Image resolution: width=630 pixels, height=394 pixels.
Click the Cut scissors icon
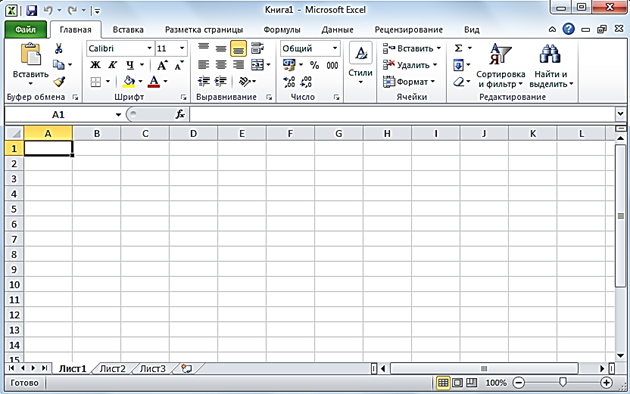pos(59,49)
